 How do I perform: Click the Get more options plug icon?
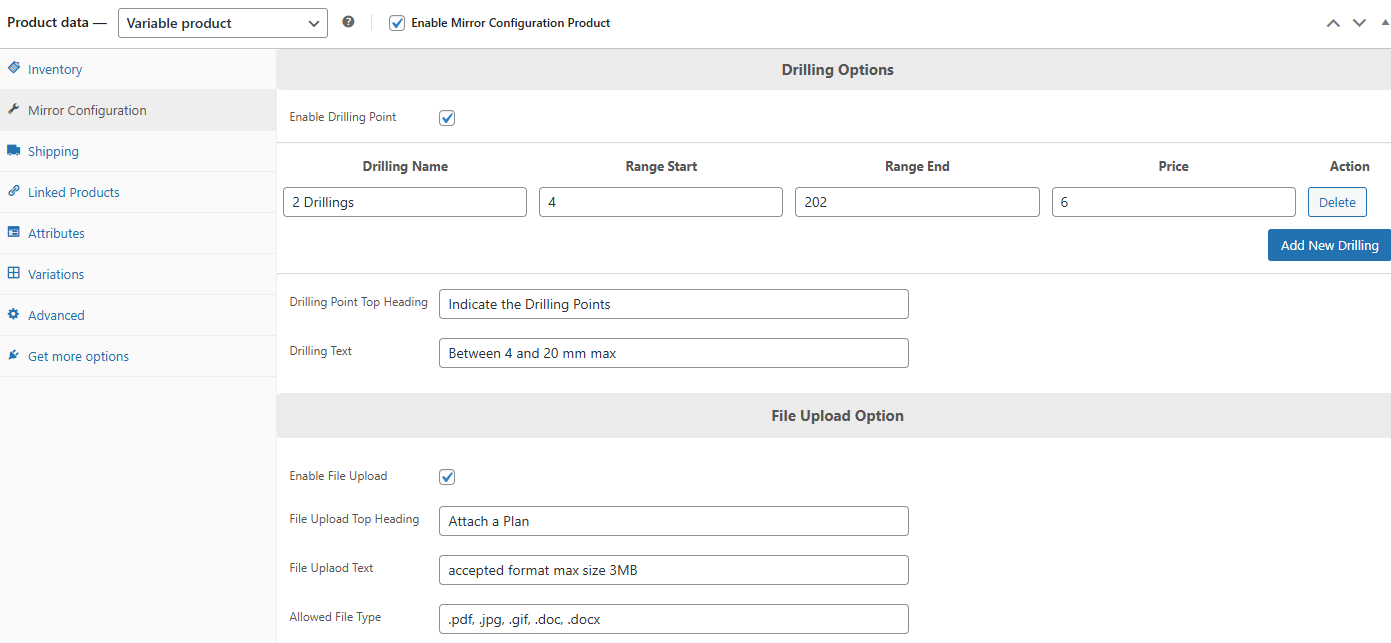(x=13, y=355)
